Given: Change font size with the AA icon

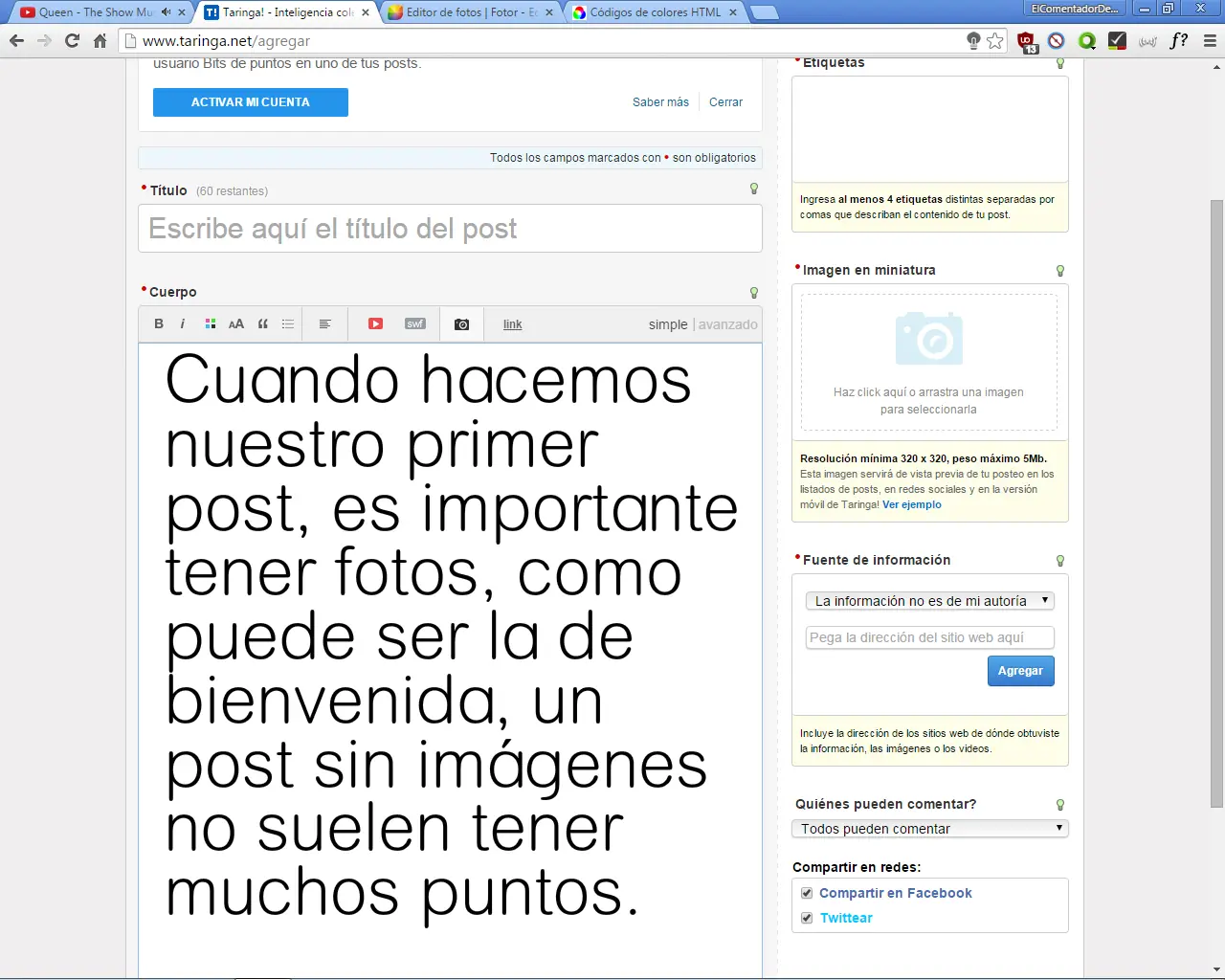Looking at the screenshot, I should [236, 323].
